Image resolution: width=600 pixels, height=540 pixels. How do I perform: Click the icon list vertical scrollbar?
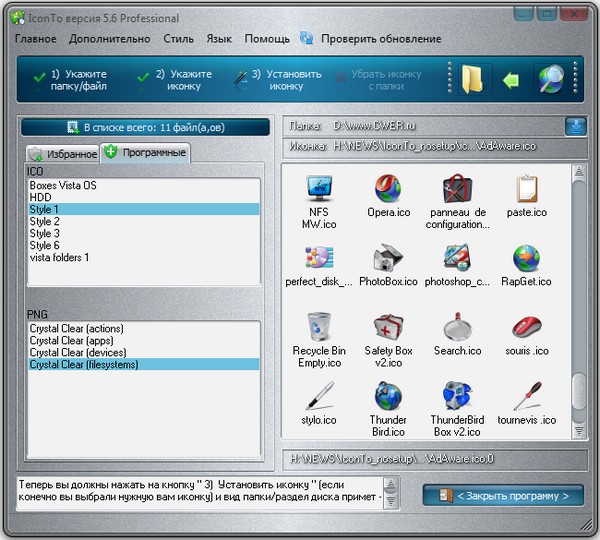click(578, 300)
